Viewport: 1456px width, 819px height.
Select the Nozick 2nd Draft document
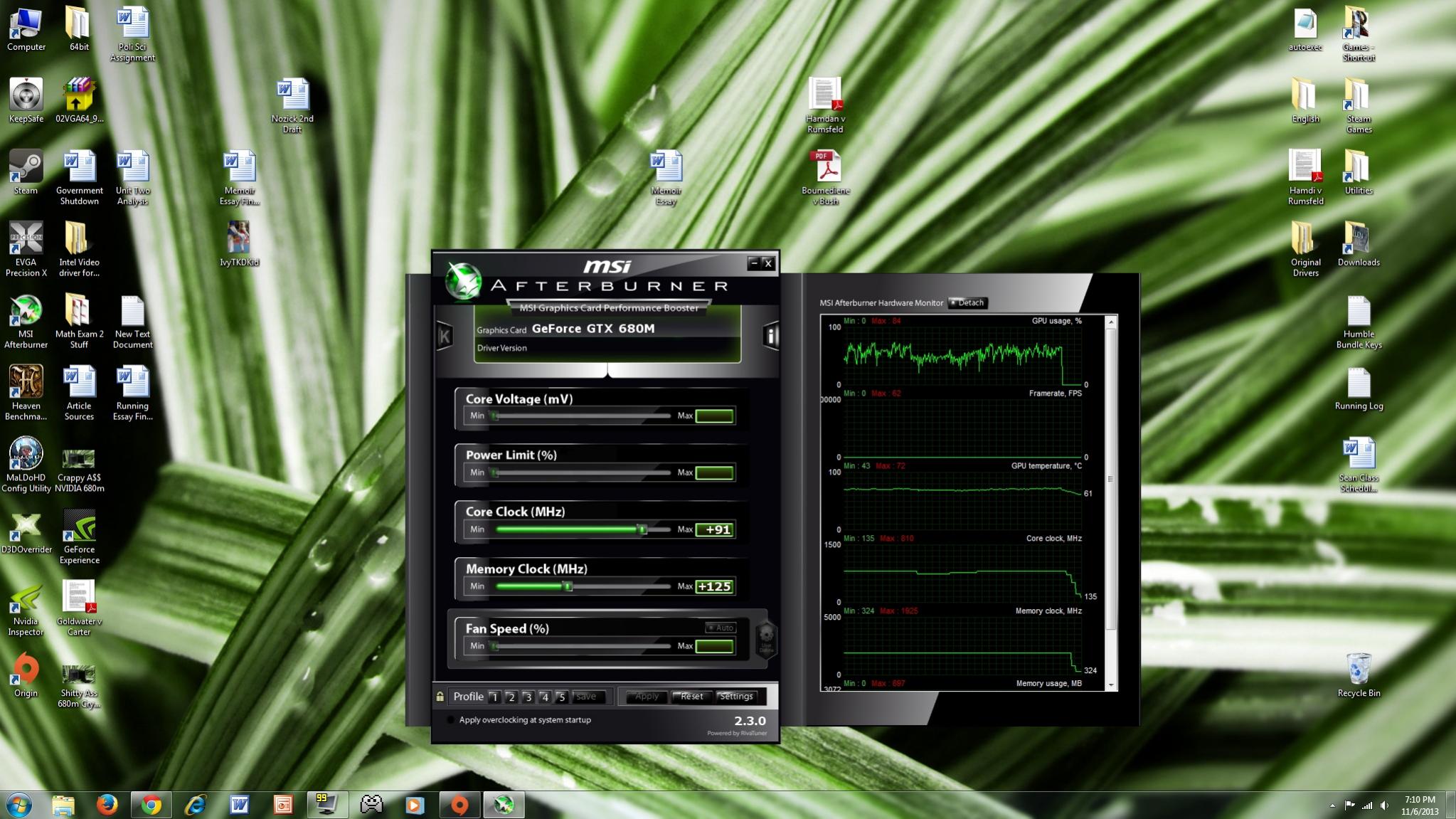[x=292, y=106]
